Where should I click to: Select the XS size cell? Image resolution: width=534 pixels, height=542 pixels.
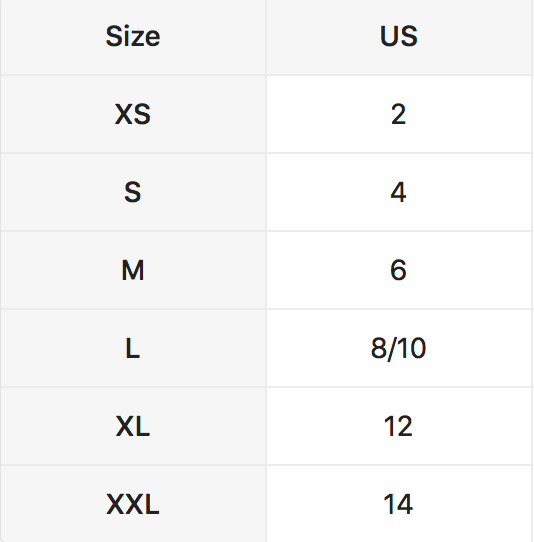point(133,114)
